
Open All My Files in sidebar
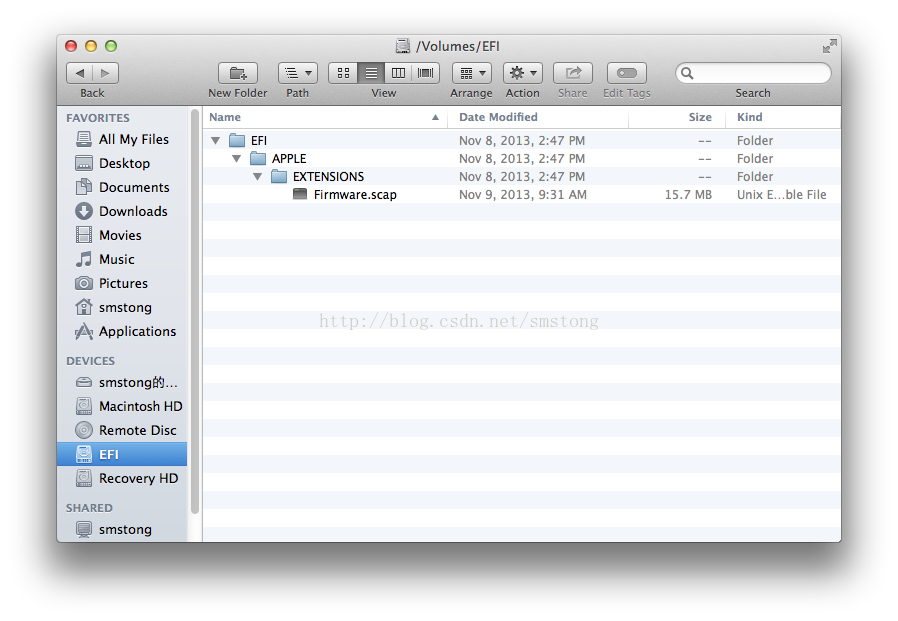click(122, 139)
